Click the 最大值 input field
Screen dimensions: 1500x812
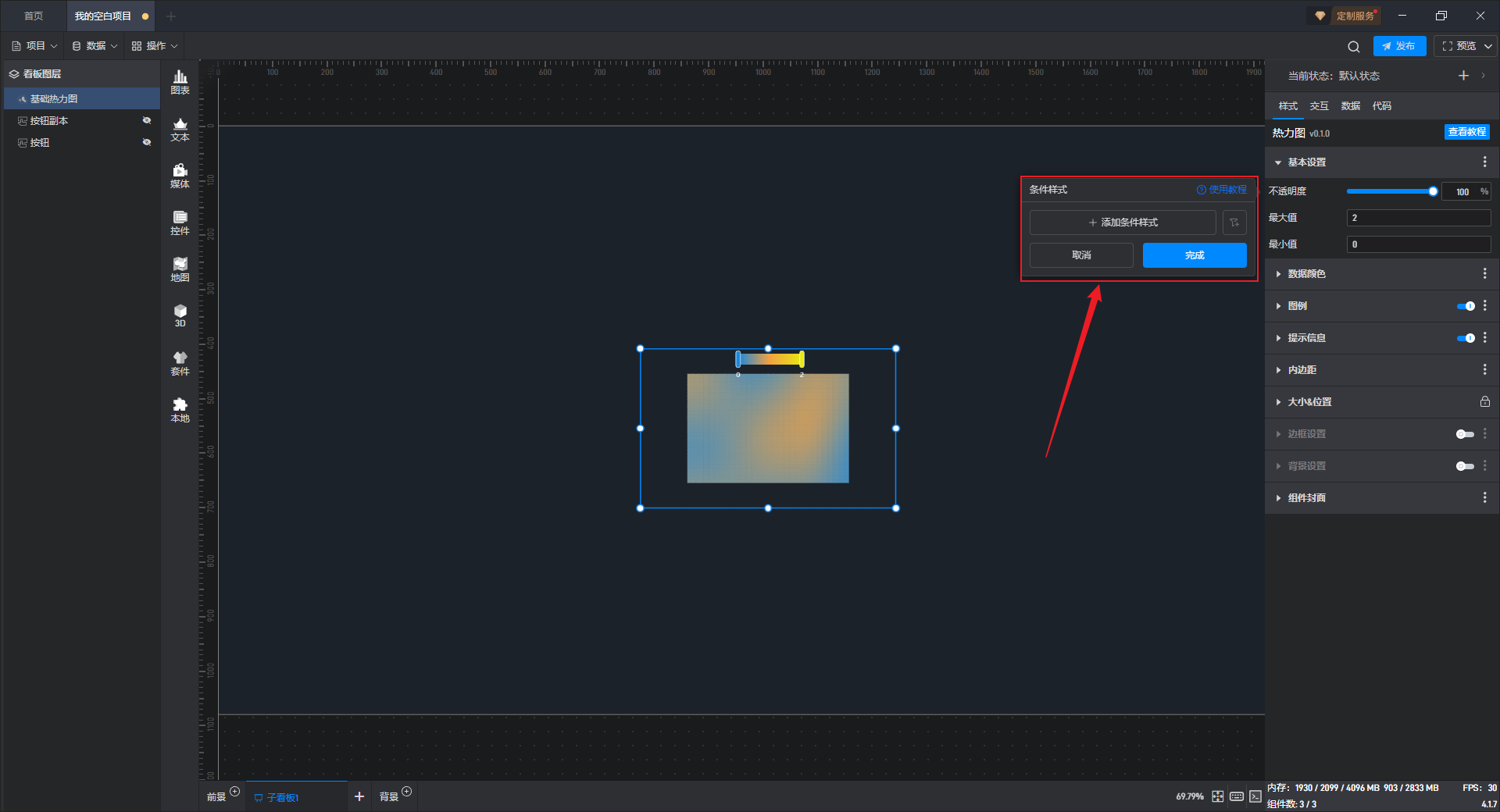point(1419,218)
